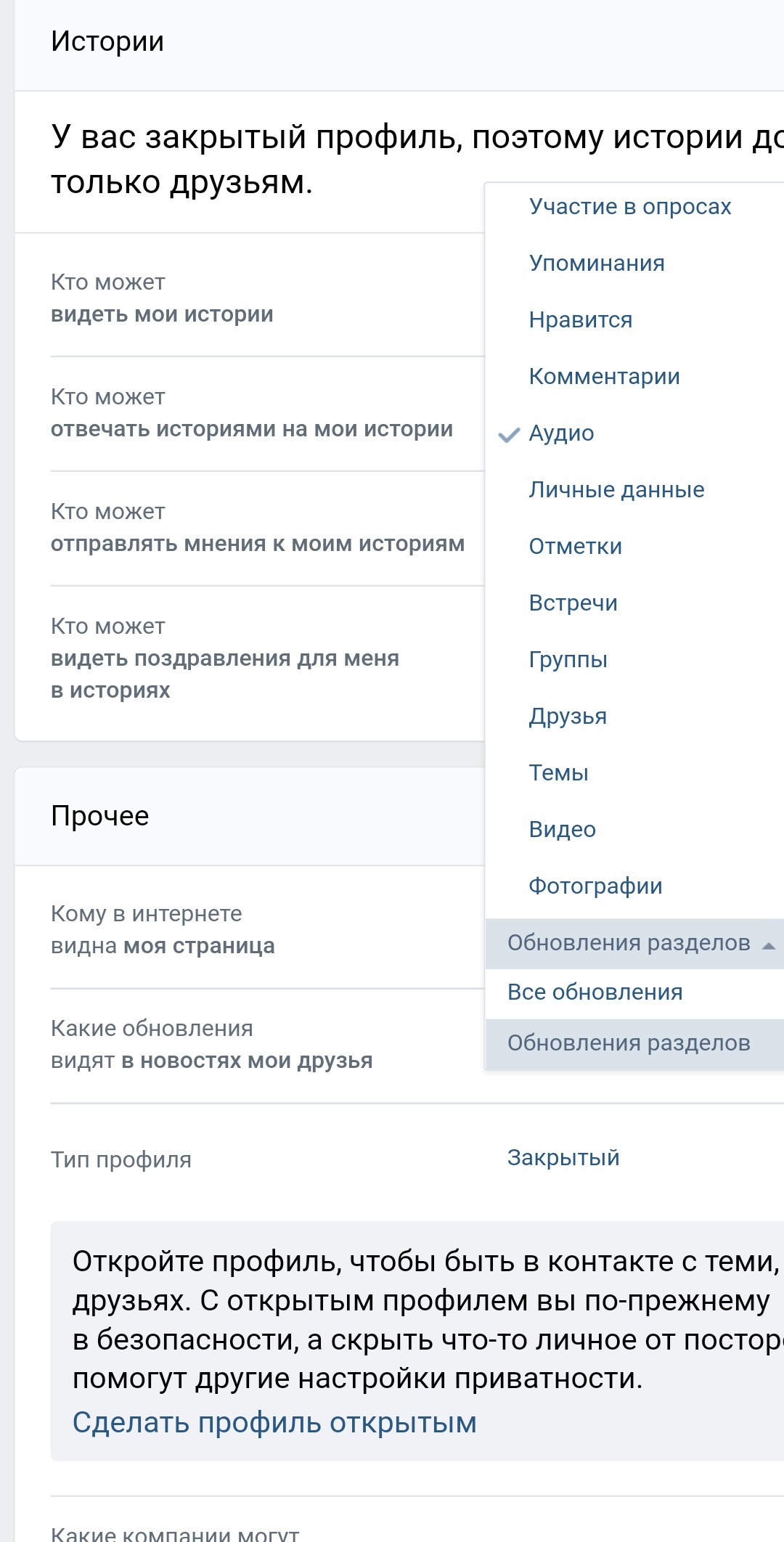
Task: Select the highlighted Обновления разделов entry
Action: click(x=629, y=1043)
